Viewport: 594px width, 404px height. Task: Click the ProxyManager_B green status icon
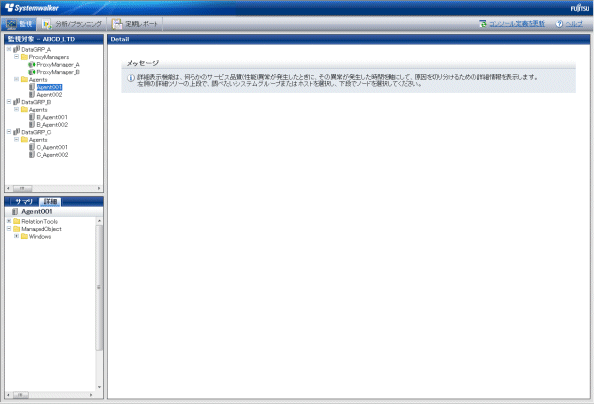click(32, 72)
